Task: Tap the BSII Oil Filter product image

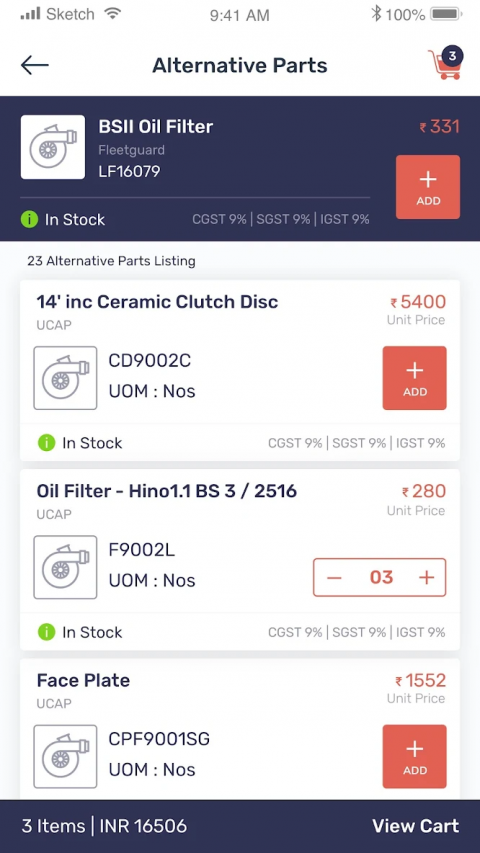Action: click(x=53, y=147)
